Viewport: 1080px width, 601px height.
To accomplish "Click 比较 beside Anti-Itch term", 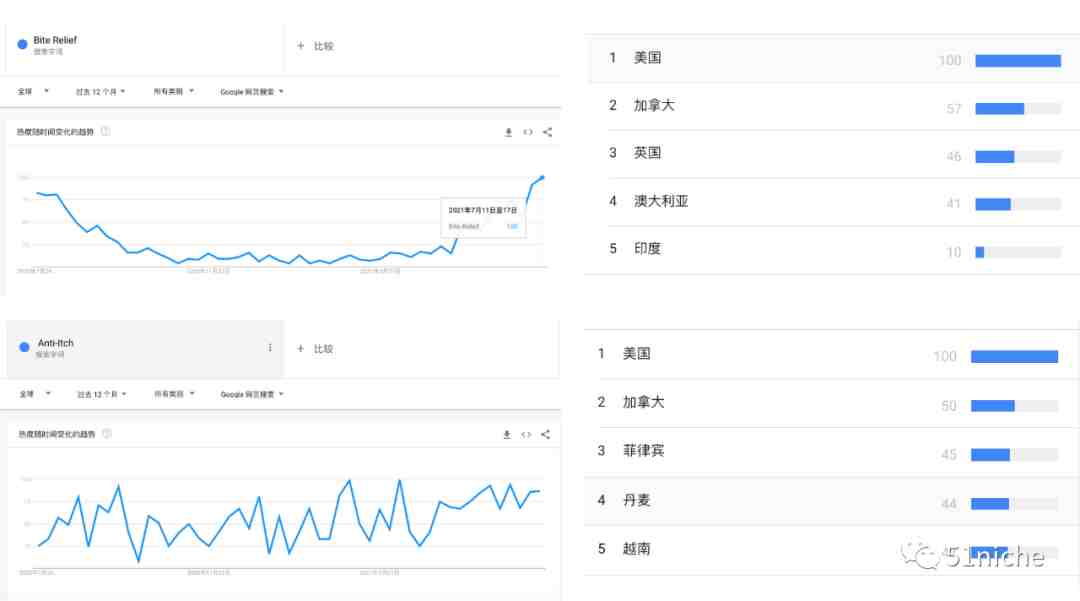I will click(324, 349).
